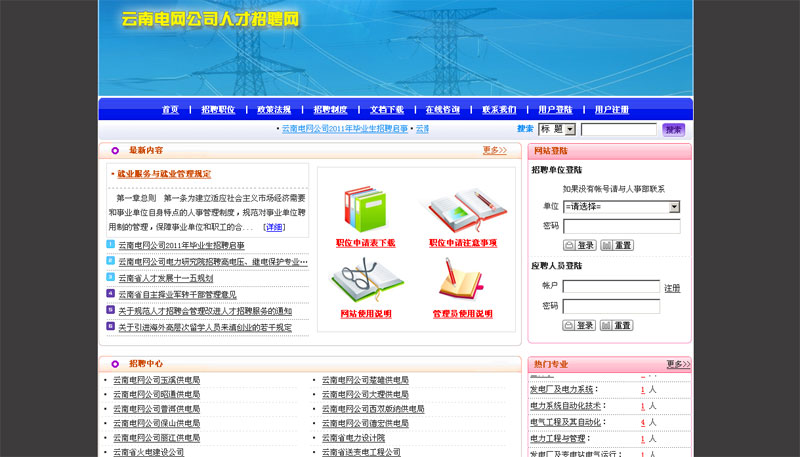Click the numbered icon 1 beside 云南电网公司2011年毕业生招聘启事
Image resolution: width=800 pixels, height=457 pixels.
[x=110, y=245]
